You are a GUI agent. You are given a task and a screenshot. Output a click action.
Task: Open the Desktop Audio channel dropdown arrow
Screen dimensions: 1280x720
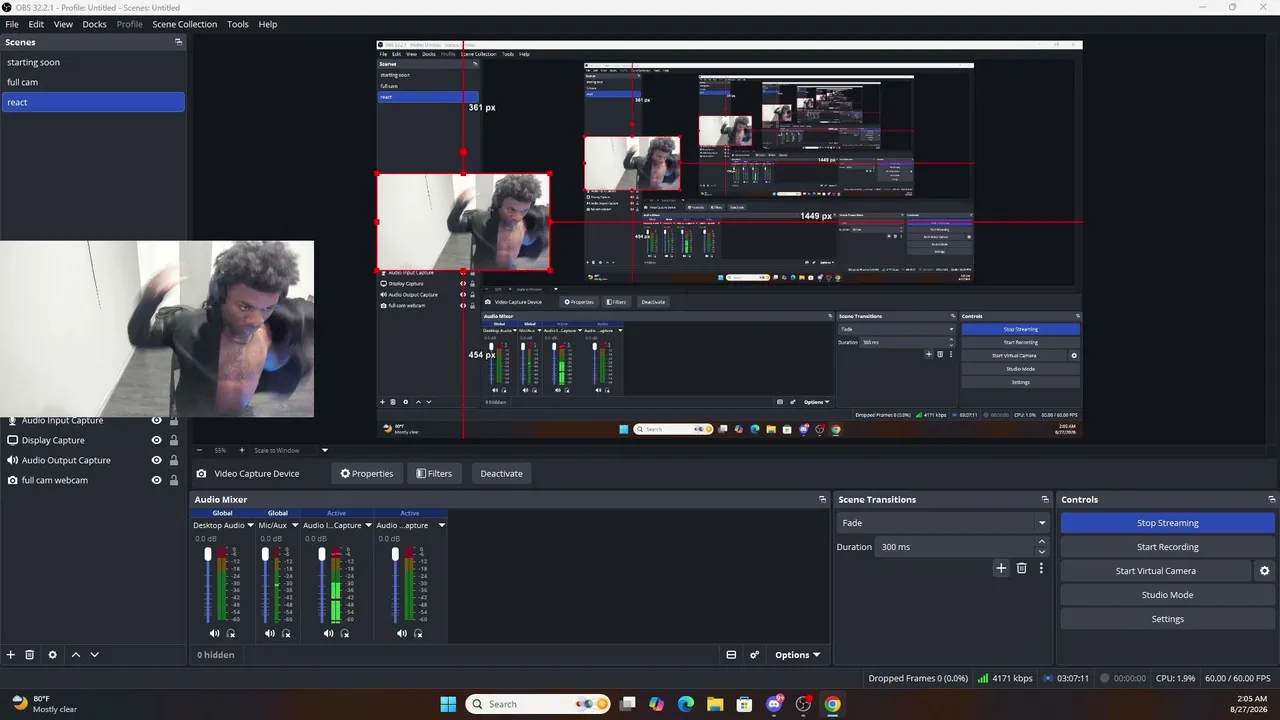pos(249,525)
